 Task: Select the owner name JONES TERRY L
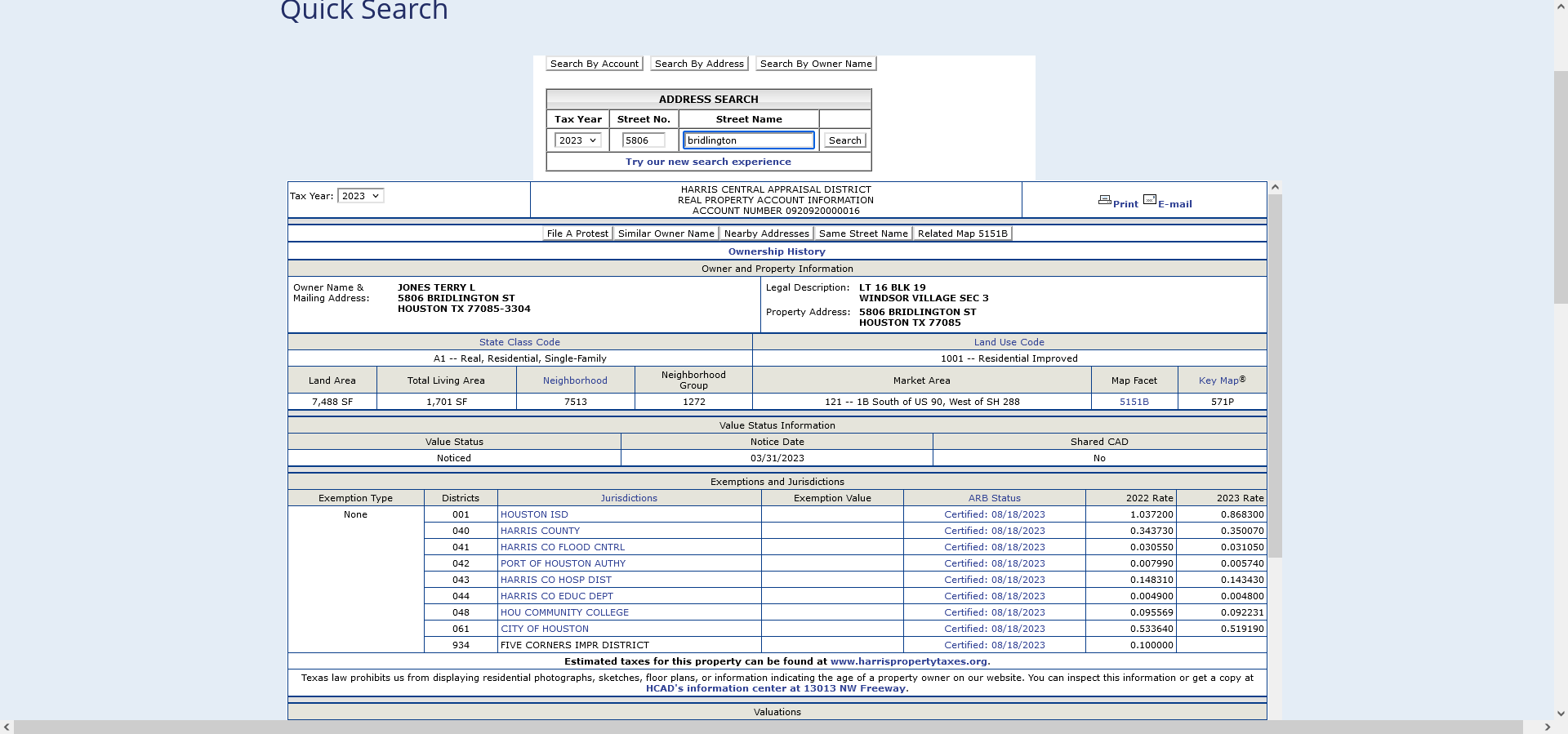click(x=436, y=287)
